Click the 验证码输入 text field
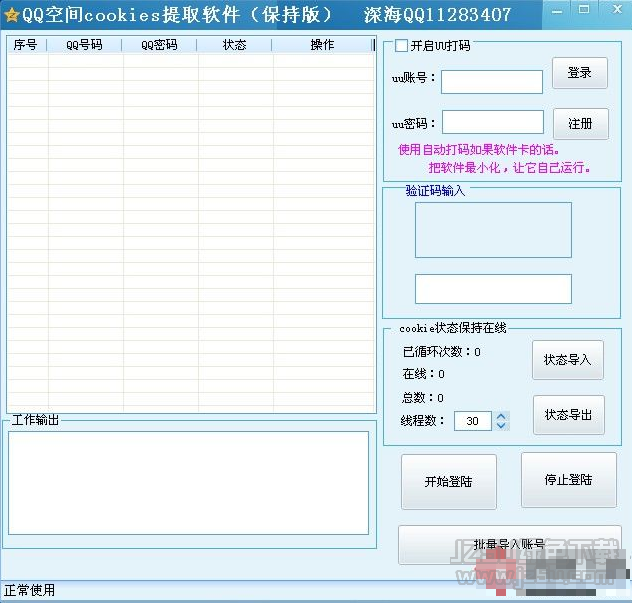This screenshot has width=632, height=603. [x=493, y=289]
